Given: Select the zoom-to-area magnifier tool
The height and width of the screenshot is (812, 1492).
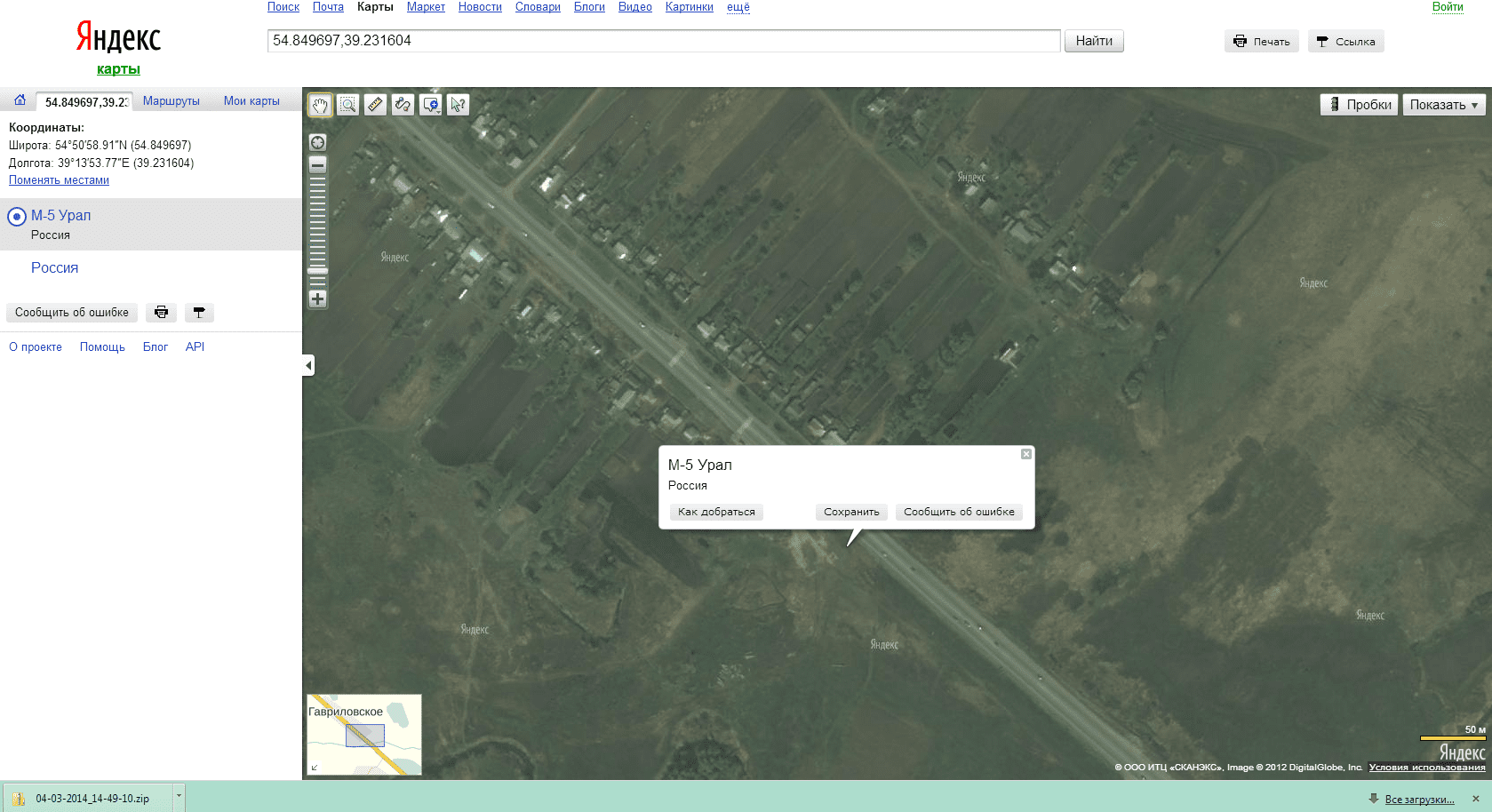Looking at the screenshot, I should 348,105.
